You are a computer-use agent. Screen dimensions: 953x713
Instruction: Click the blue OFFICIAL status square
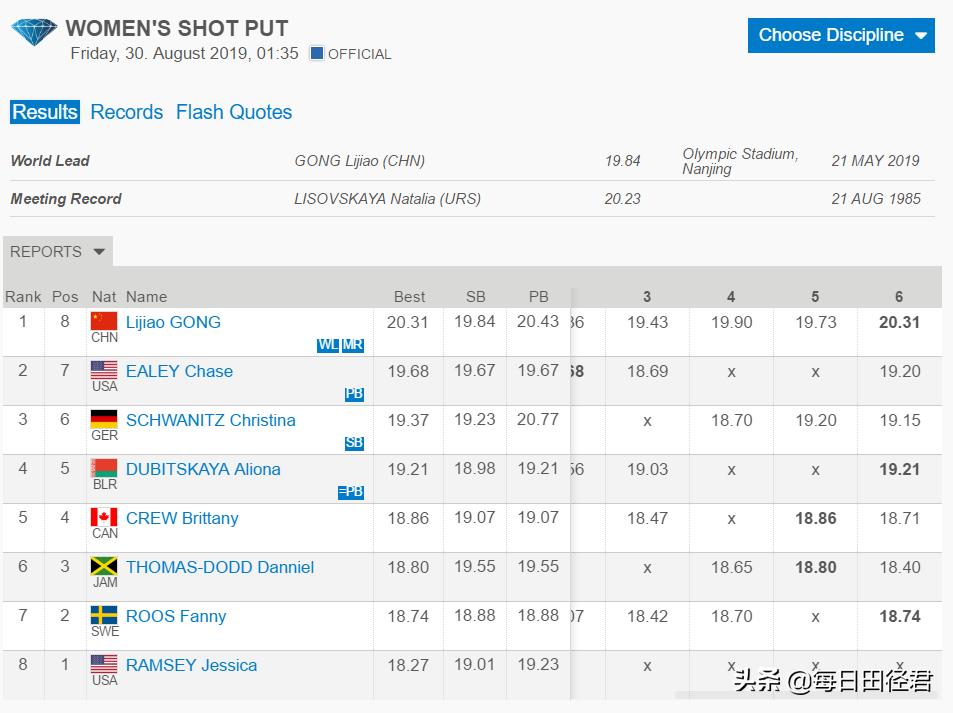tap(317, 53)
